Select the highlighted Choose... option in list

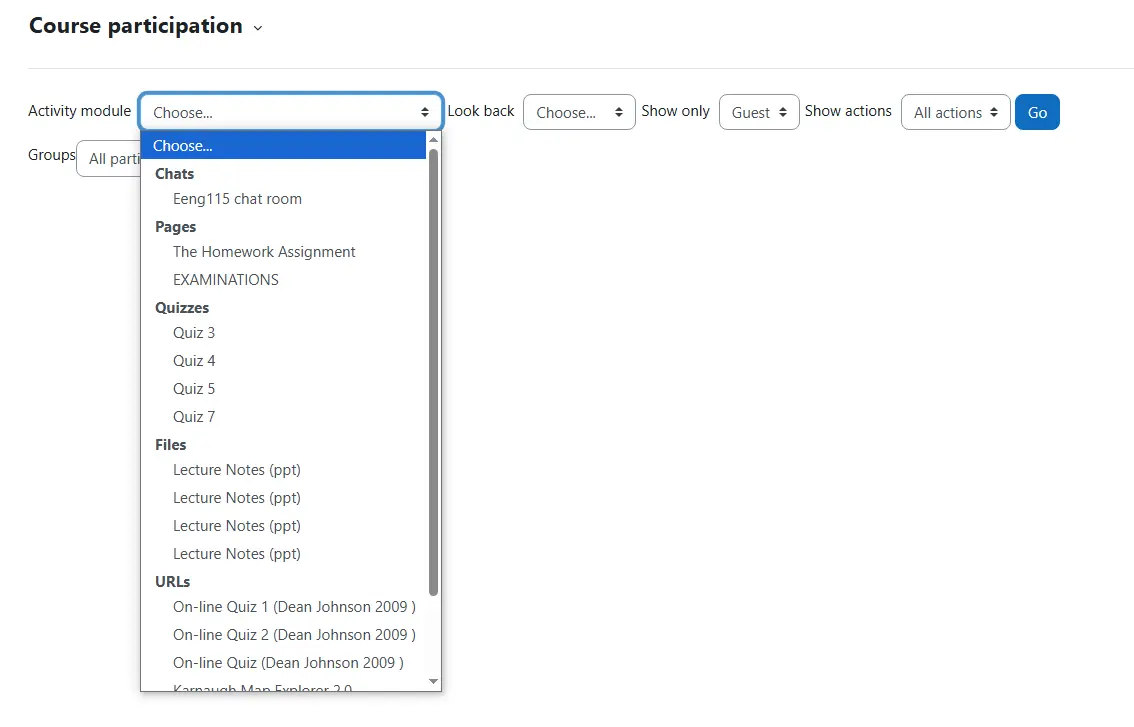(284, 145)
